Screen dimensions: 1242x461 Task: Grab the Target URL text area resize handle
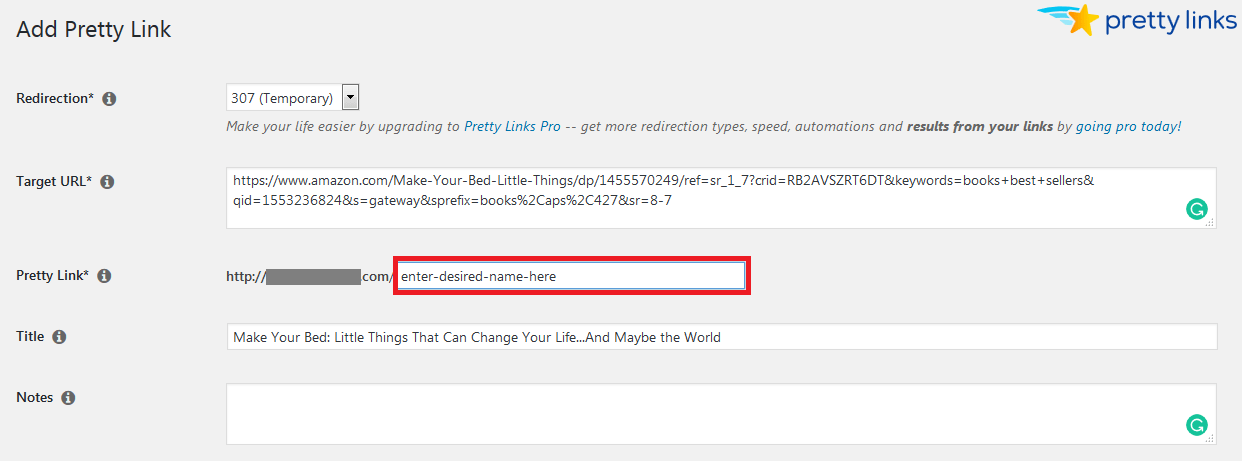(x=1210, y=223)
